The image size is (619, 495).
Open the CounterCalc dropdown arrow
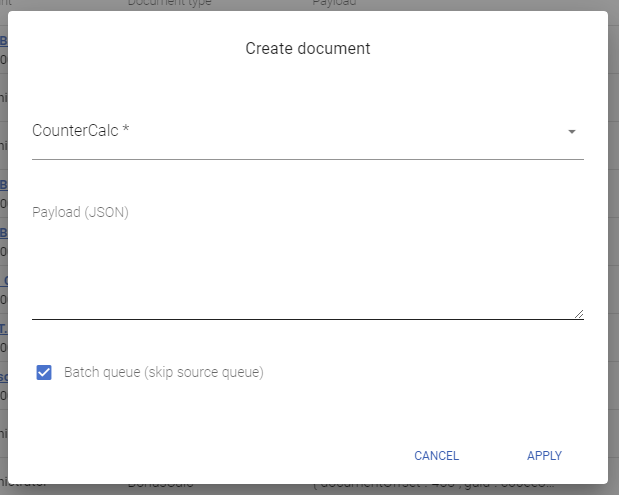pyautogui.click(x=571, y=132)
